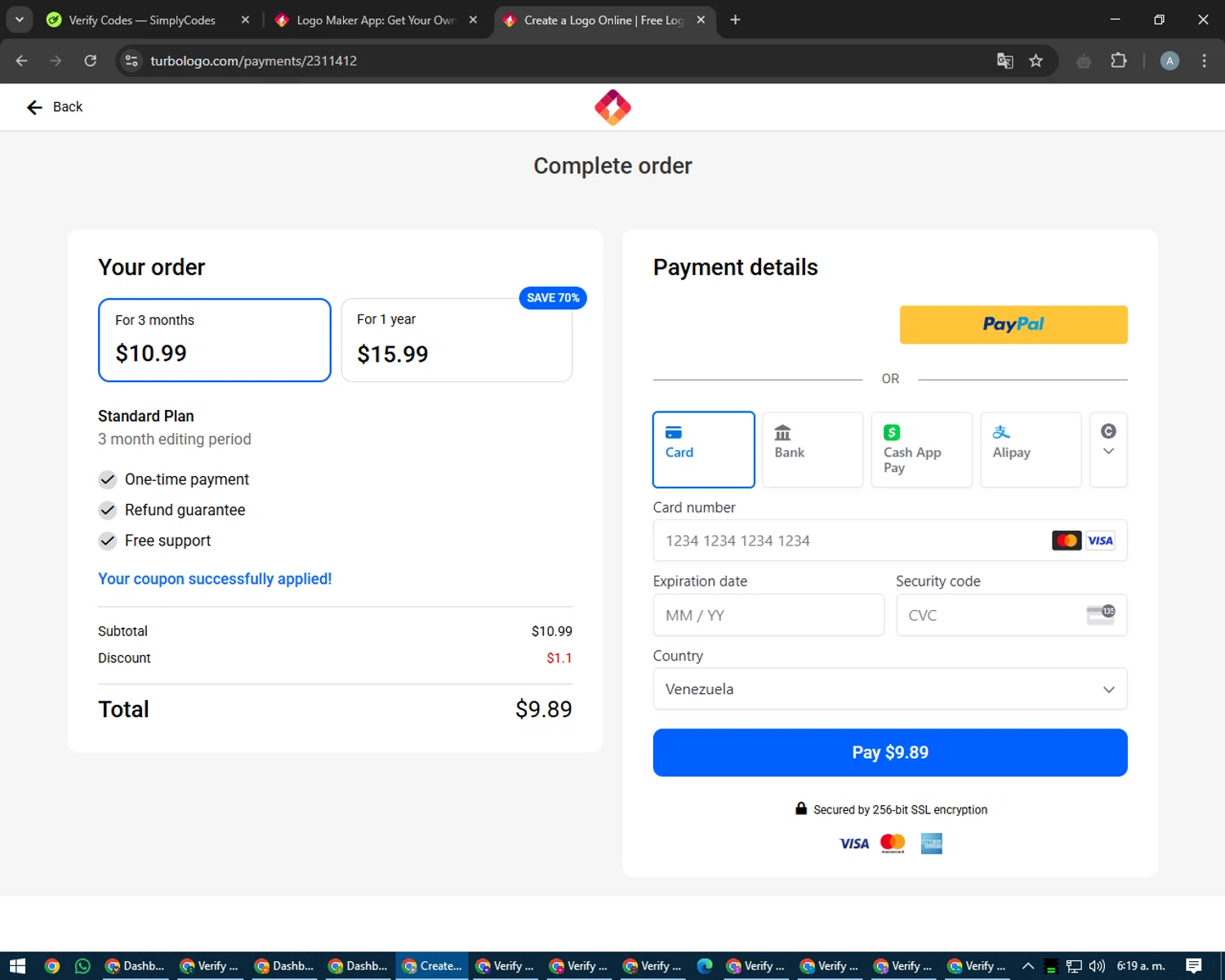This screenshot has width=1225, height=980.
Task: Focus the Card number field
Action: 890,541
